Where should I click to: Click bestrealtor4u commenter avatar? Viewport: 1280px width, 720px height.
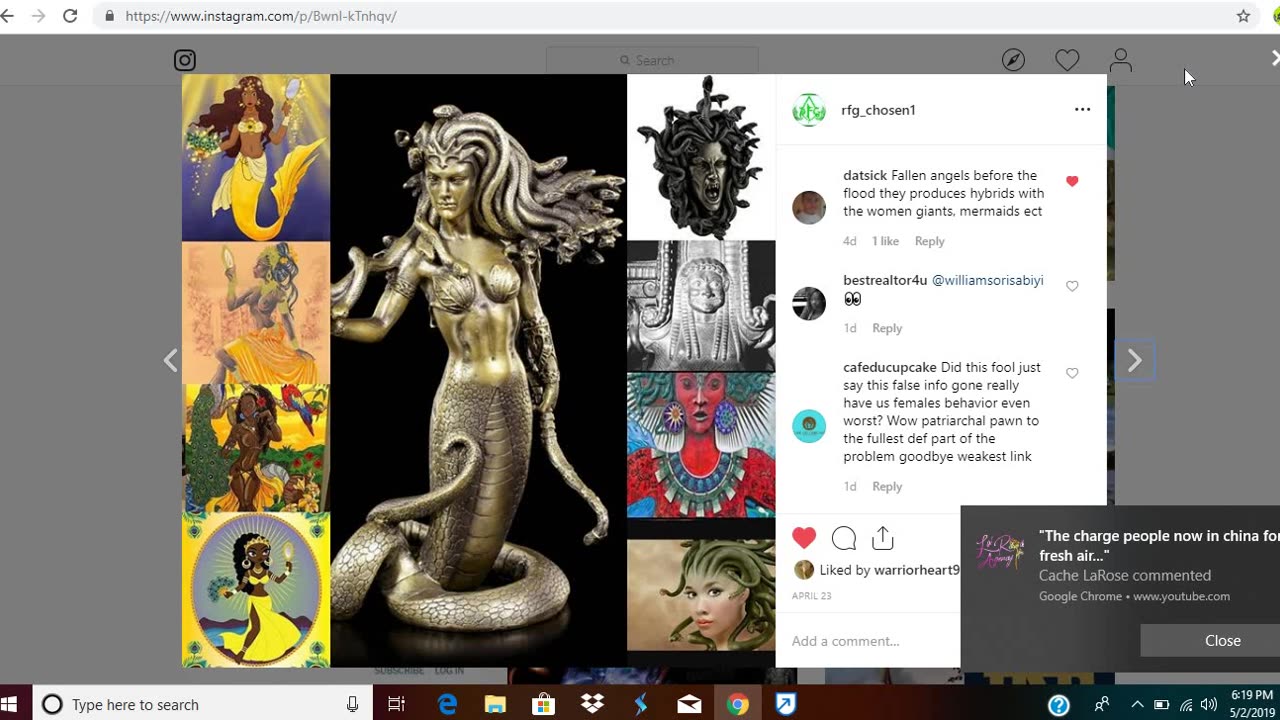(x=809, y=303)
